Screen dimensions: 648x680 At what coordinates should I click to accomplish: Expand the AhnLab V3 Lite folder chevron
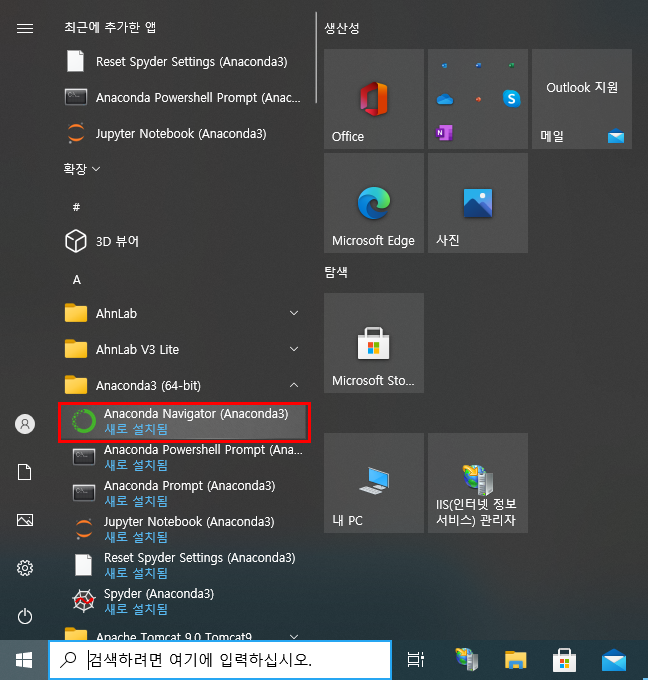coord(294,349)
